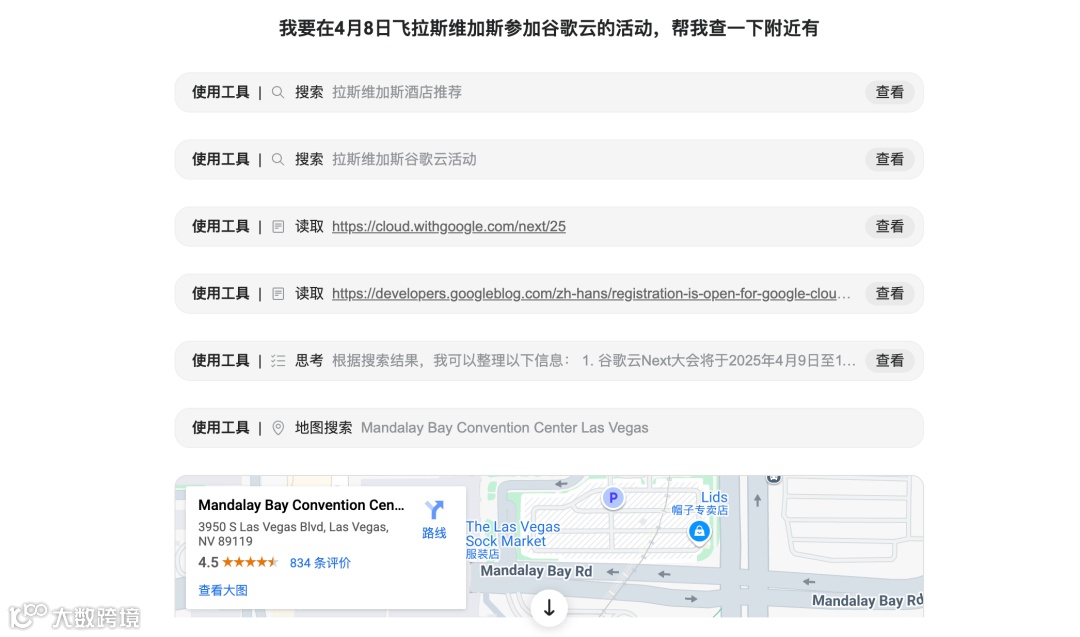Click the 查看大图 link on the map card

[223, 591]
